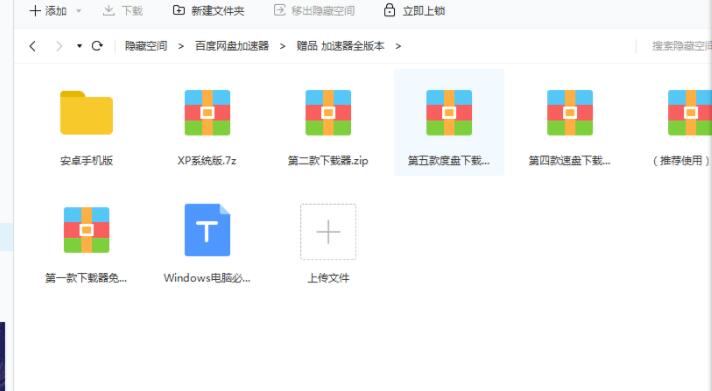This screenshot has height=391, width=712.
Task: Click the 下载 download button
Action: point(123,10)
